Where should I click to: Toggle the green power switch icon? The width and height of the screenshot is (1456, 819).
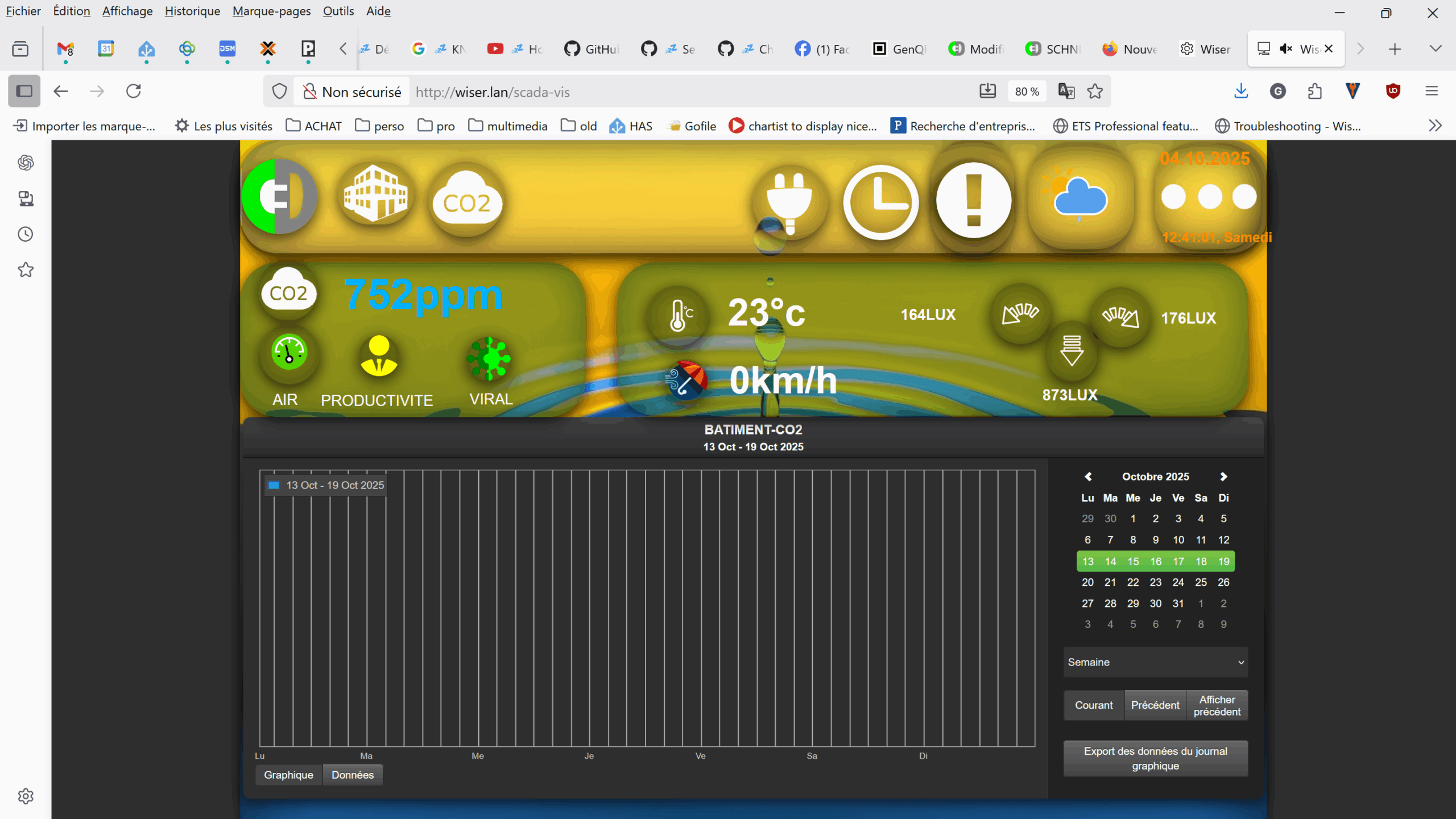point(279,196)
